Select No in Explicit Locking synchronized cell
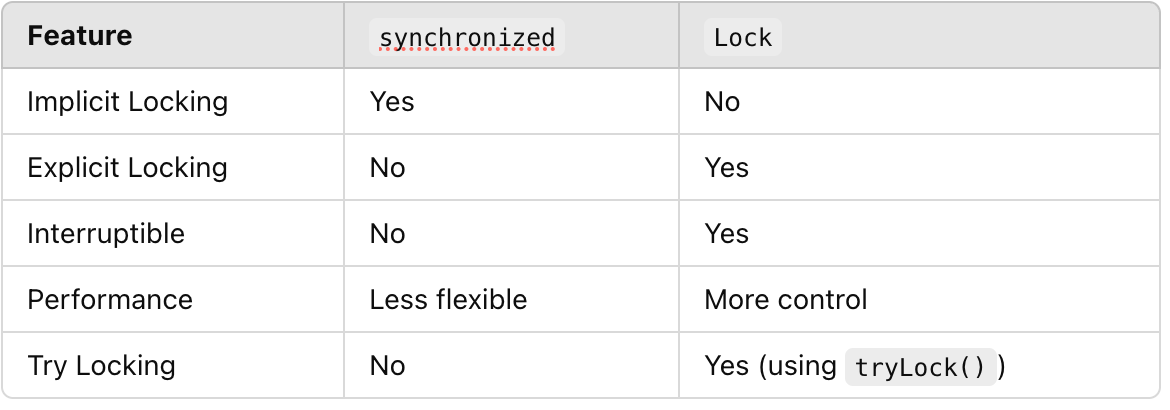The image size is (1170, 410). pyautogui.click(x=388, y=168)
